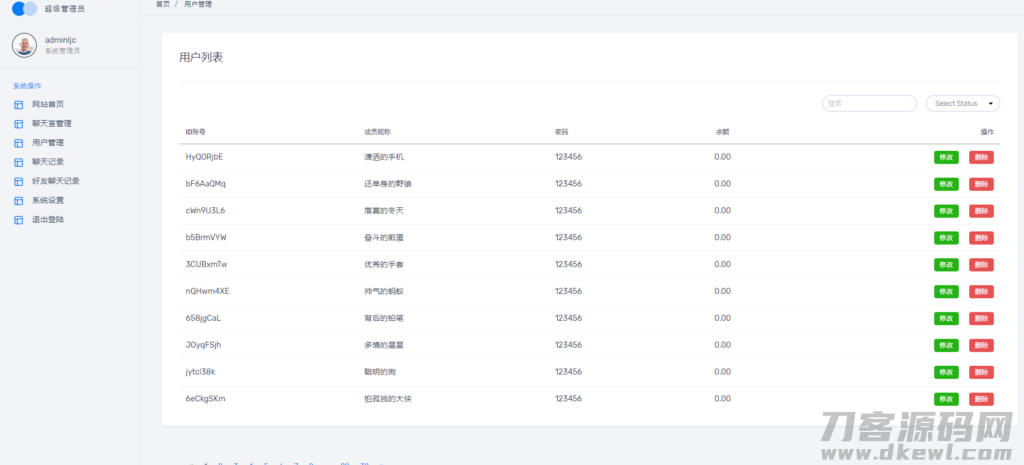The width and height of the screenshot is (1024, 465).
Task: Click the adminljc profile avatar
Action: click(x=24, y=45)
